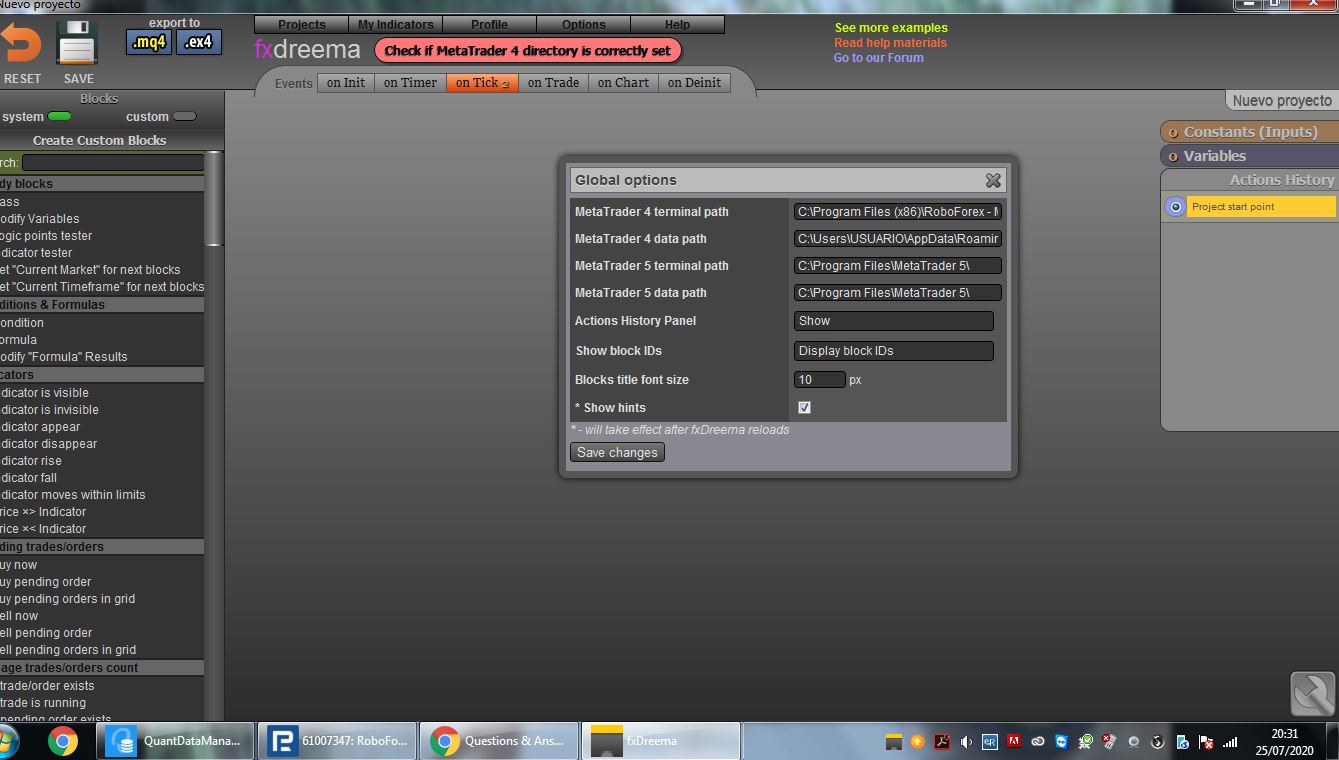The image size is (1339, 760).
Task: Toggle the system blocks switch
Action: 60,117
